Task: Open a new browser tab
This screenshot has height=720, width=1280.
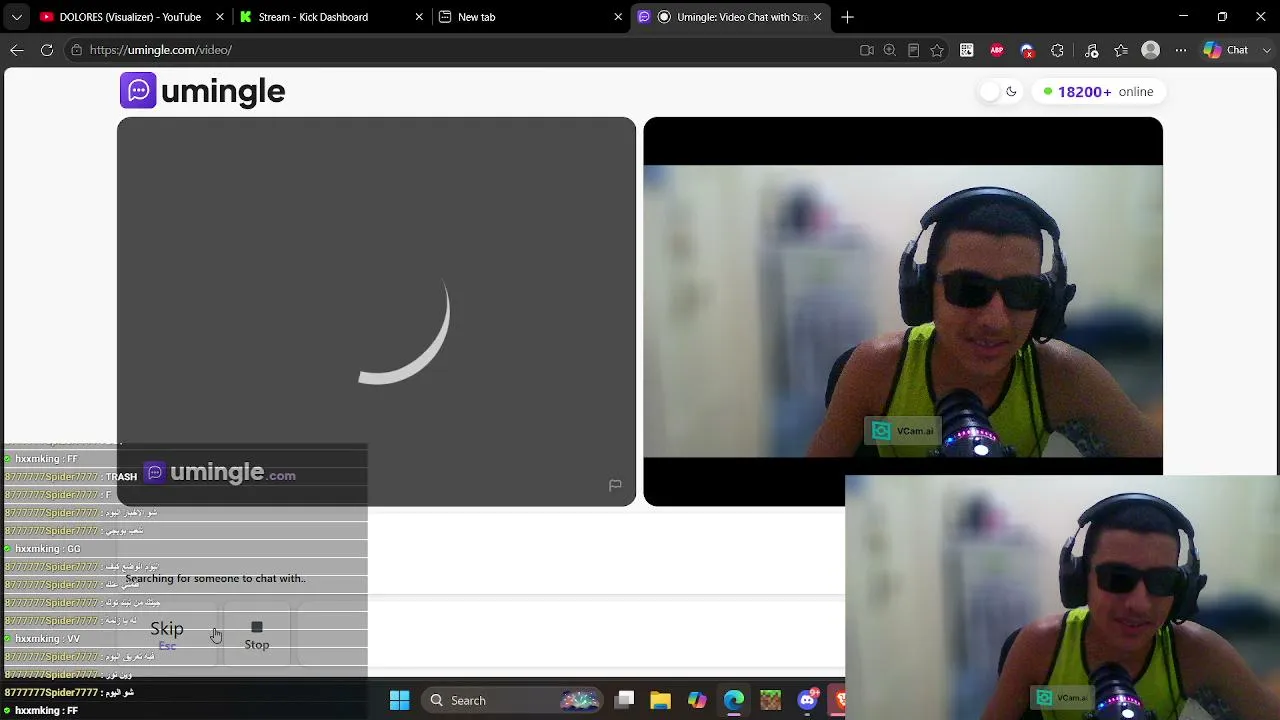Action: 847,17
